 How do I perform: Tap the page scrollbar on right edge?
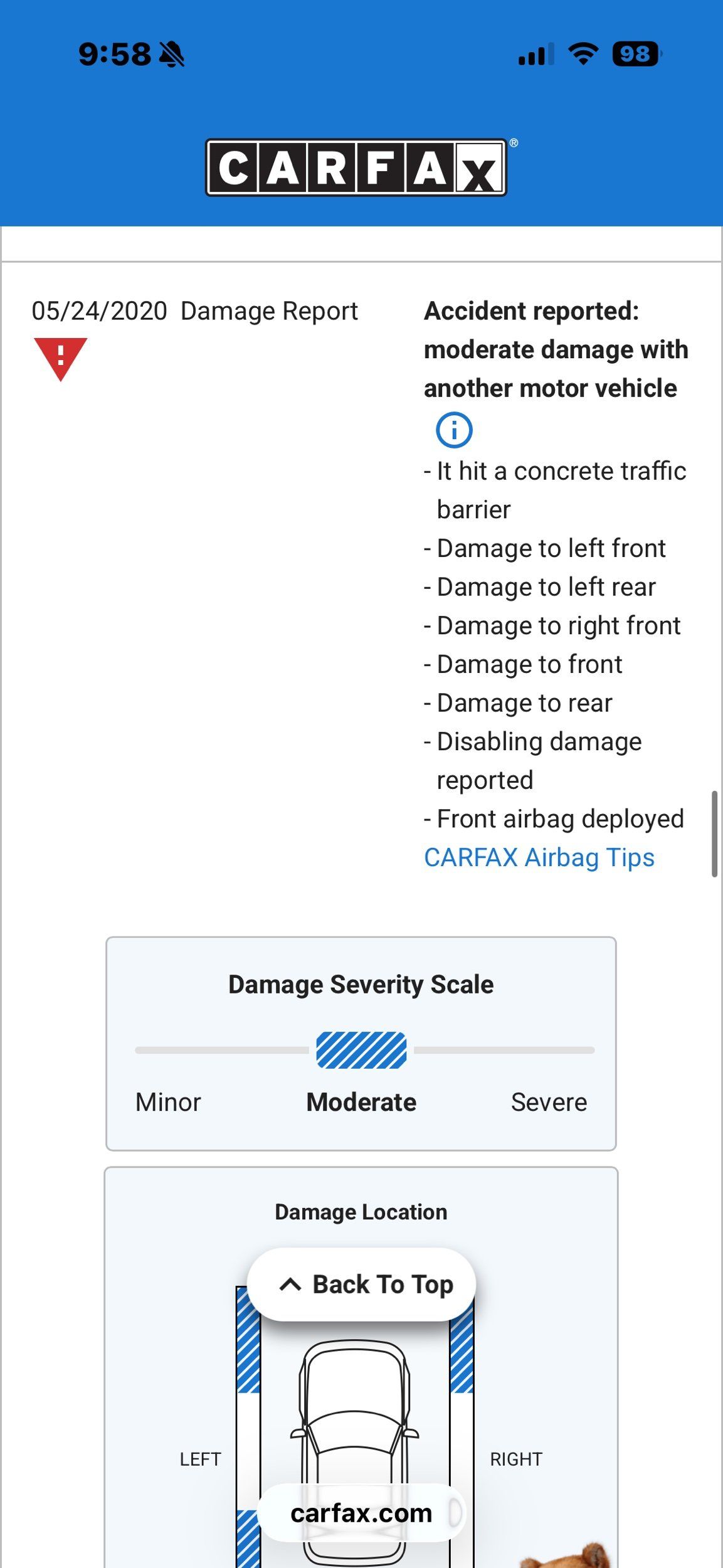tap(714, 834)
